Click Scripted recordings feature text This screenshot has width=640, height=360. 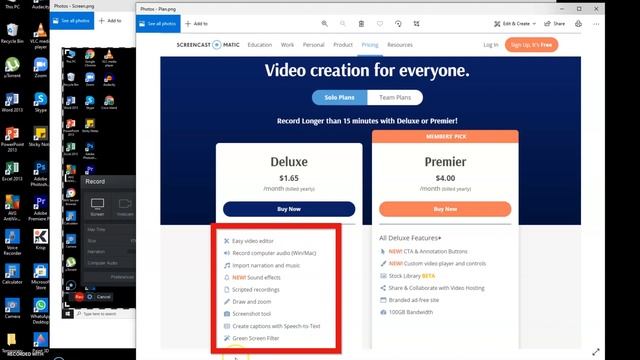256,290
